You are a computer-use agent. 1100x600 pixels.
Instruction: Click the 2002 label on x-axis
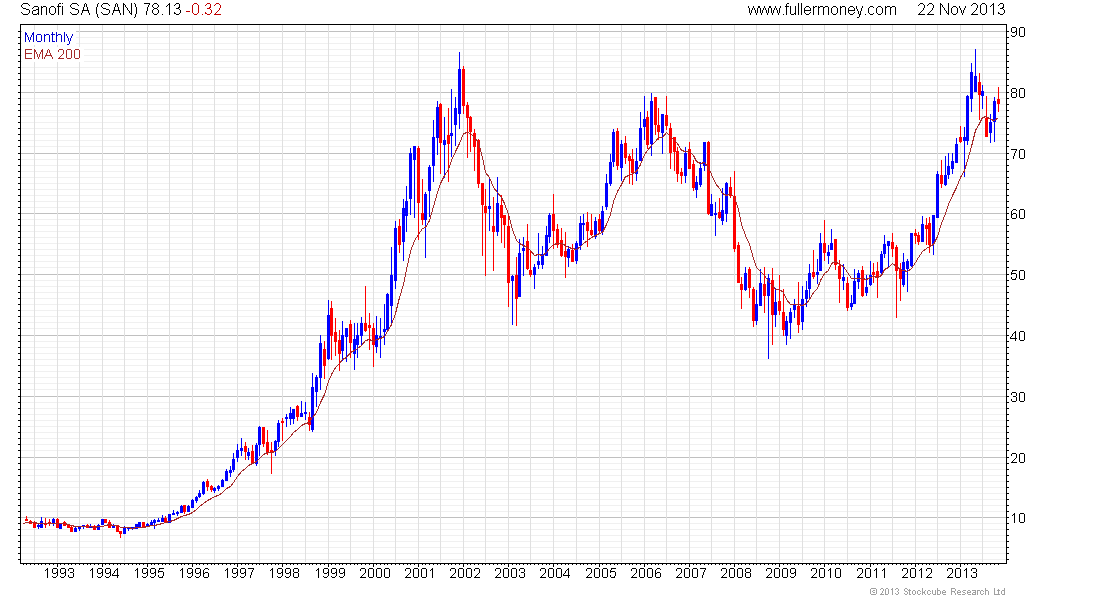pyautogui.click(x=464, y=573)
